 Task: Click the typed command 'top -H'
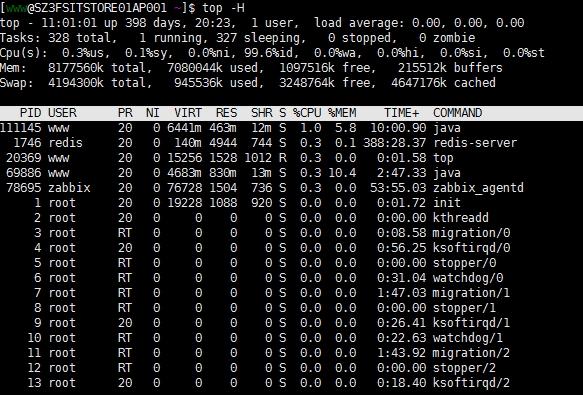[223, 8]
